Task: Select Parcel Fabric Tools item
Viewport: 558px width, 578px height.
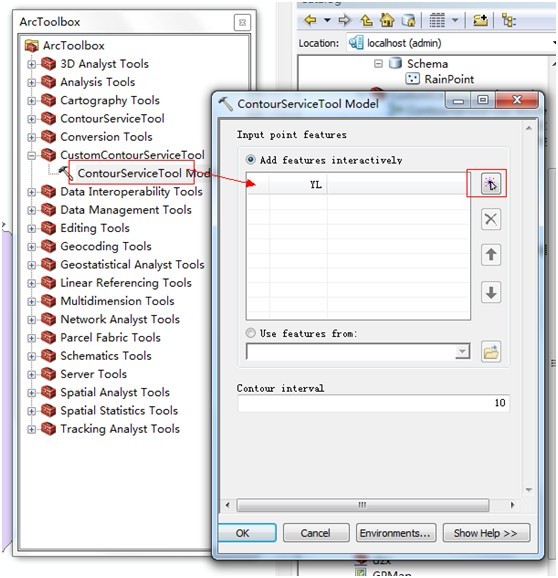Action: [x=110, y=338]
